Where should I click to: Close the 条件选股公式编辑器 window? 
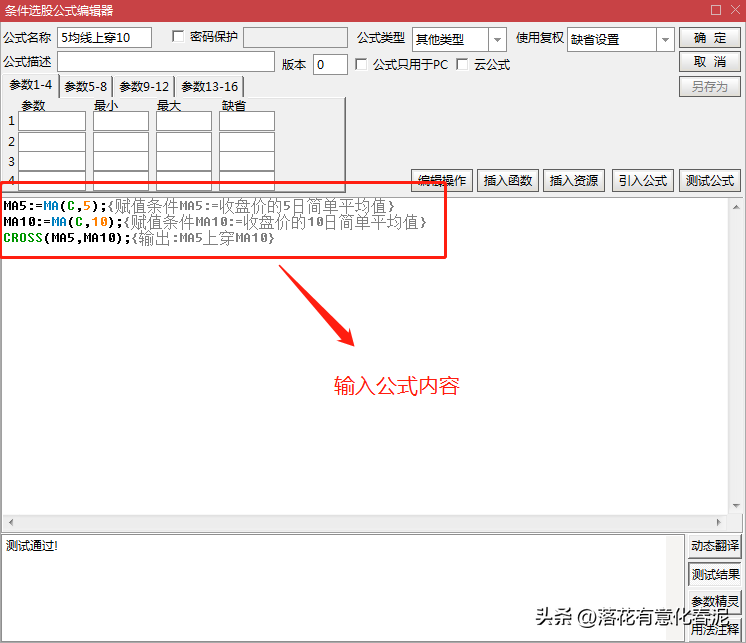click(735, 10)
